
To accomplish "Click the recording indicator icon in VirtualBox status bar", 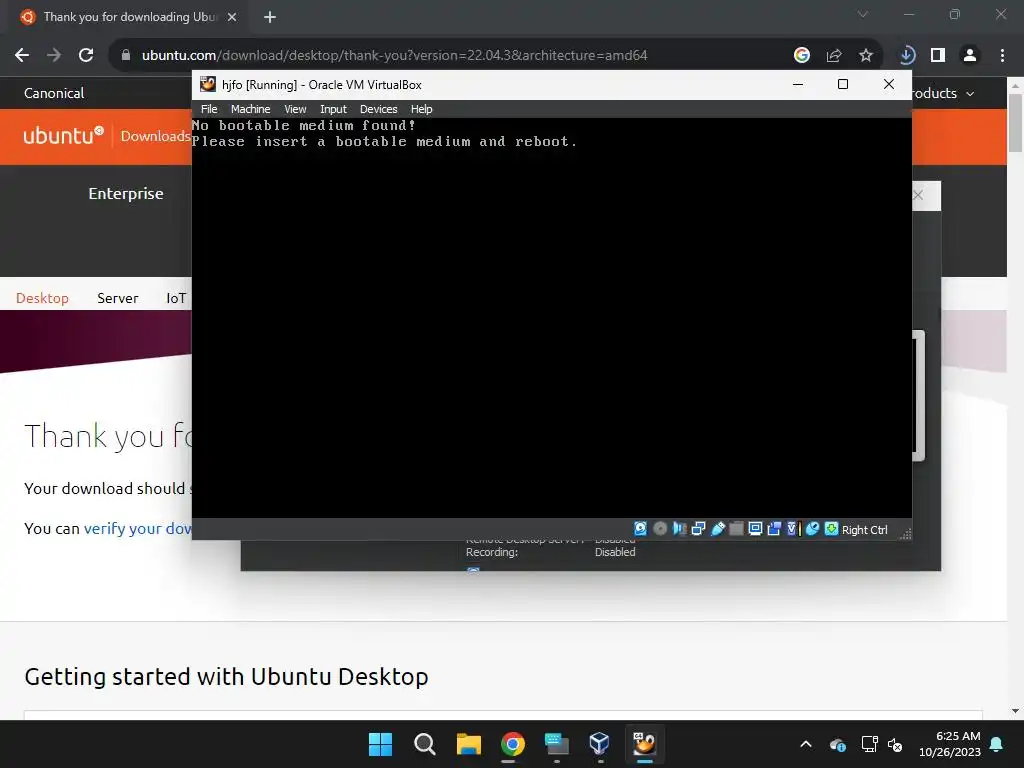I will click(x=774, y=529).
